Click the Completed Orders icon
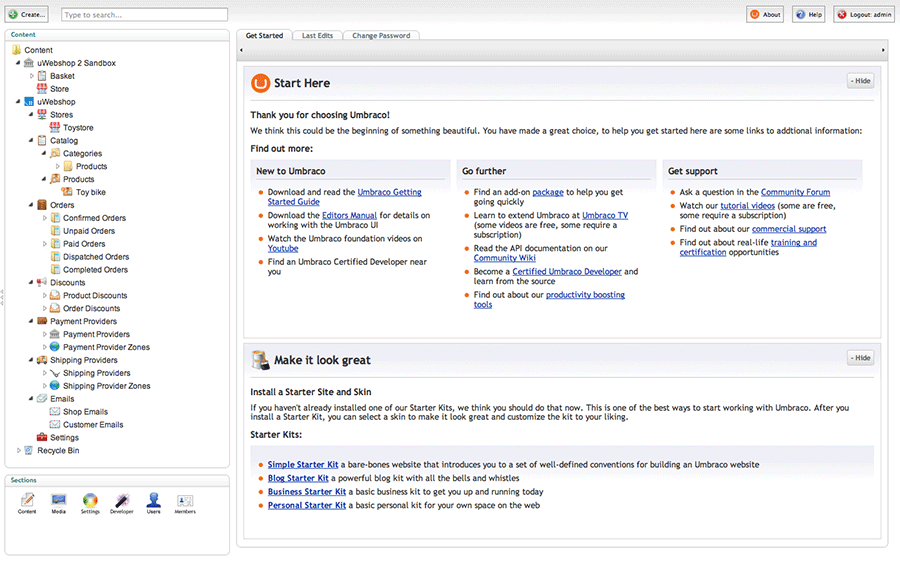 click(x=55, y=269)
